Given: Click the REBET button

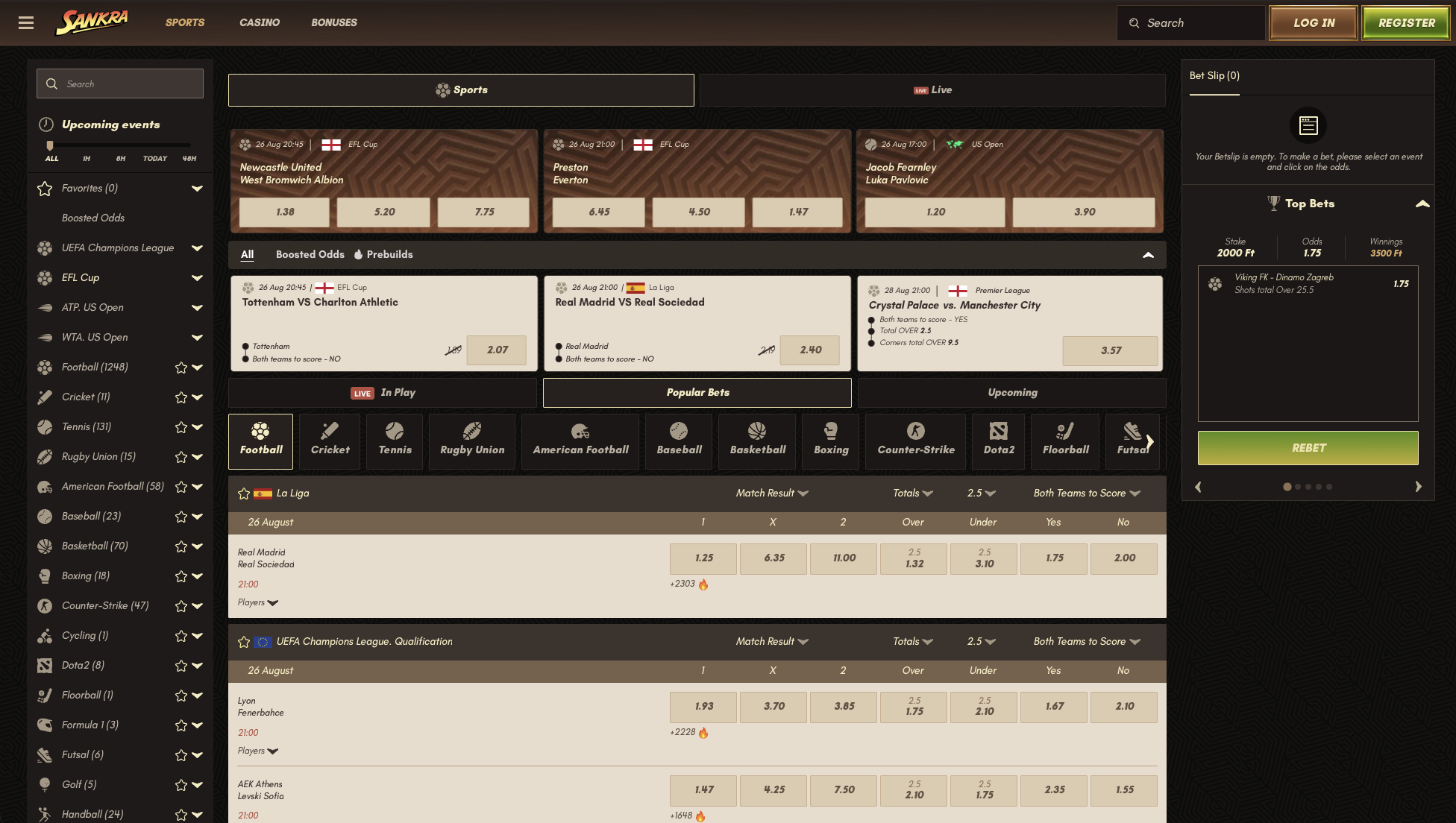Looking at the screenshot, I should tap(1308, 448).
